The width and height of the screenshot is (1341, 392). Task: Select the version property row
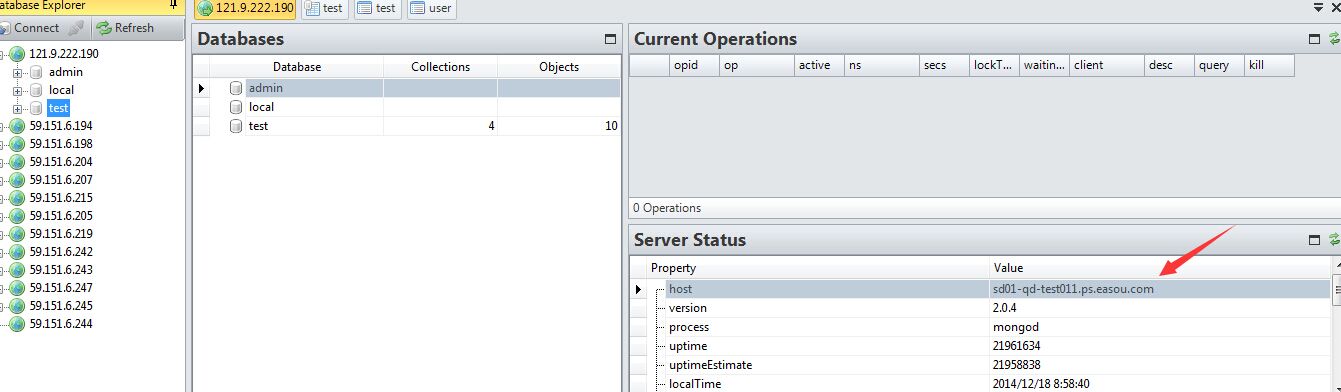pos(980,308)
